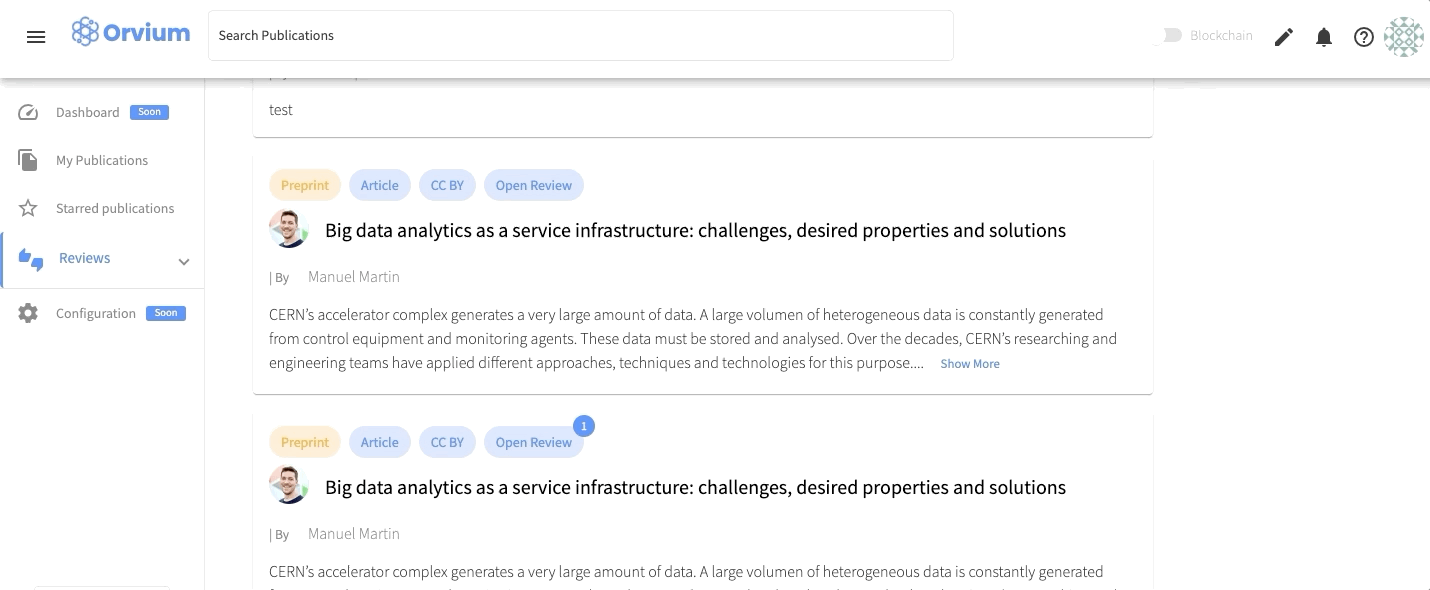This screenshot has height=590, width=1430.
Task: Expand the Reviews menu chevron
Action: pyautogui.click(x=184, y=262)
